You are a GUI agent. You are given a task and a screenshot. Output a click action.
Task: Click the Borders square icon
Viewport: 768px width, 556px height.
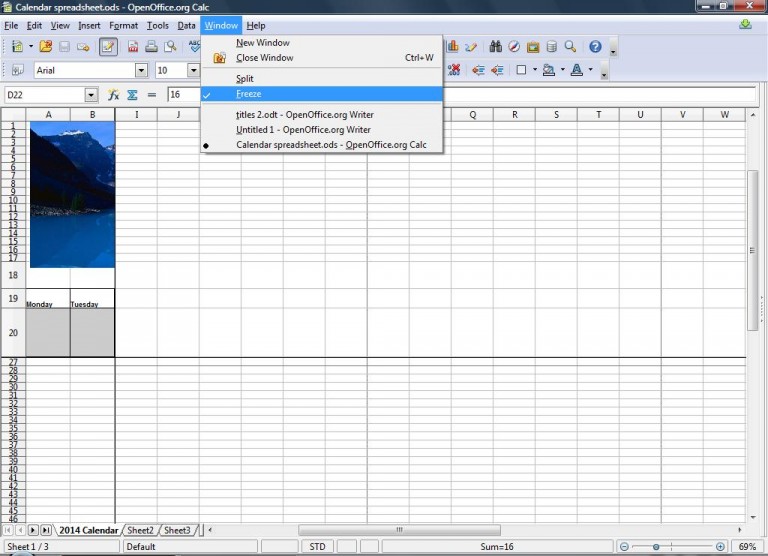(521, 70)
